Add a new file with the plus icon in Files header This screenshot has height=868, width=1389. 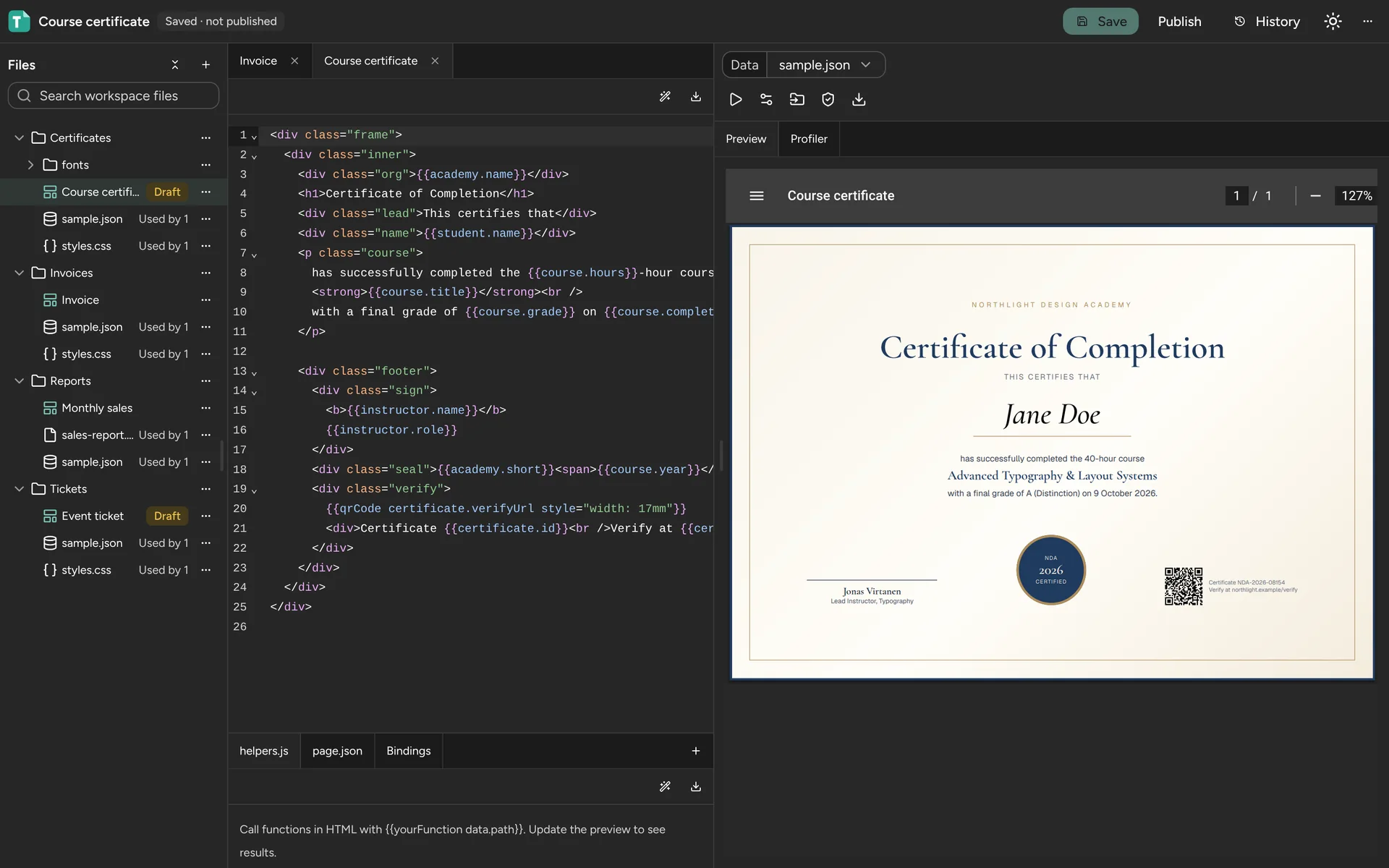205,65
